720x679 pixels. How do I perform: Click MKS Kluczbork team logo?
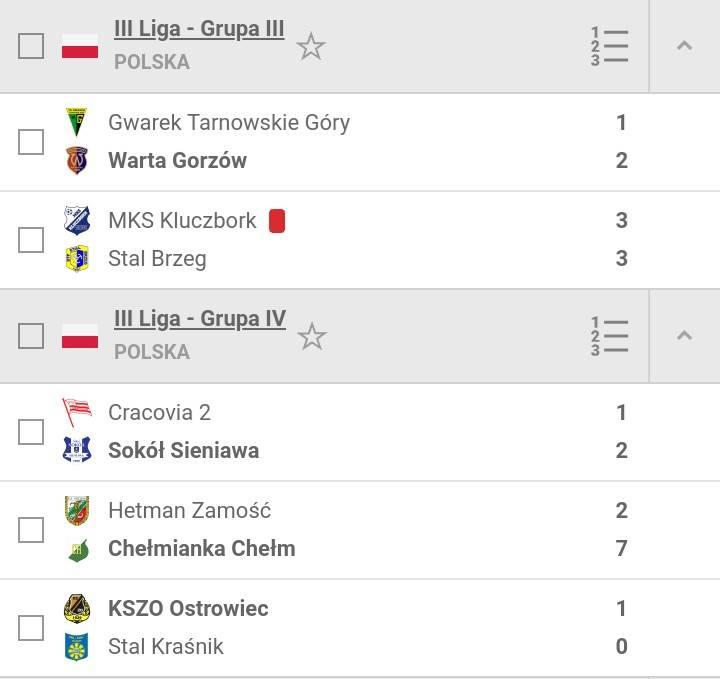tap(77, 220)
